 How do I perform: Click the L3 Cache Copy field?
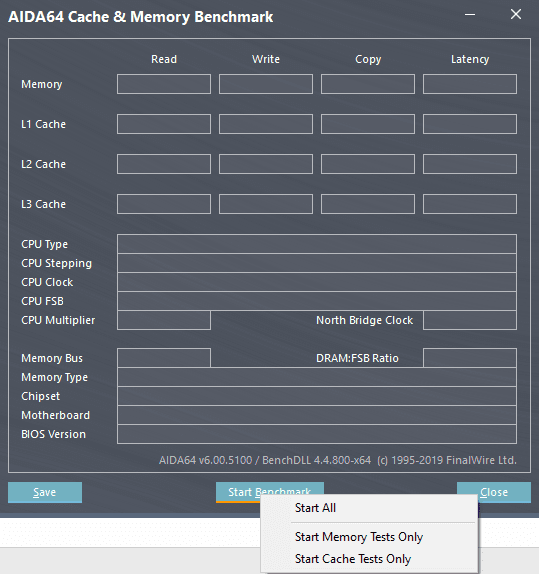[x=368, y=204]
